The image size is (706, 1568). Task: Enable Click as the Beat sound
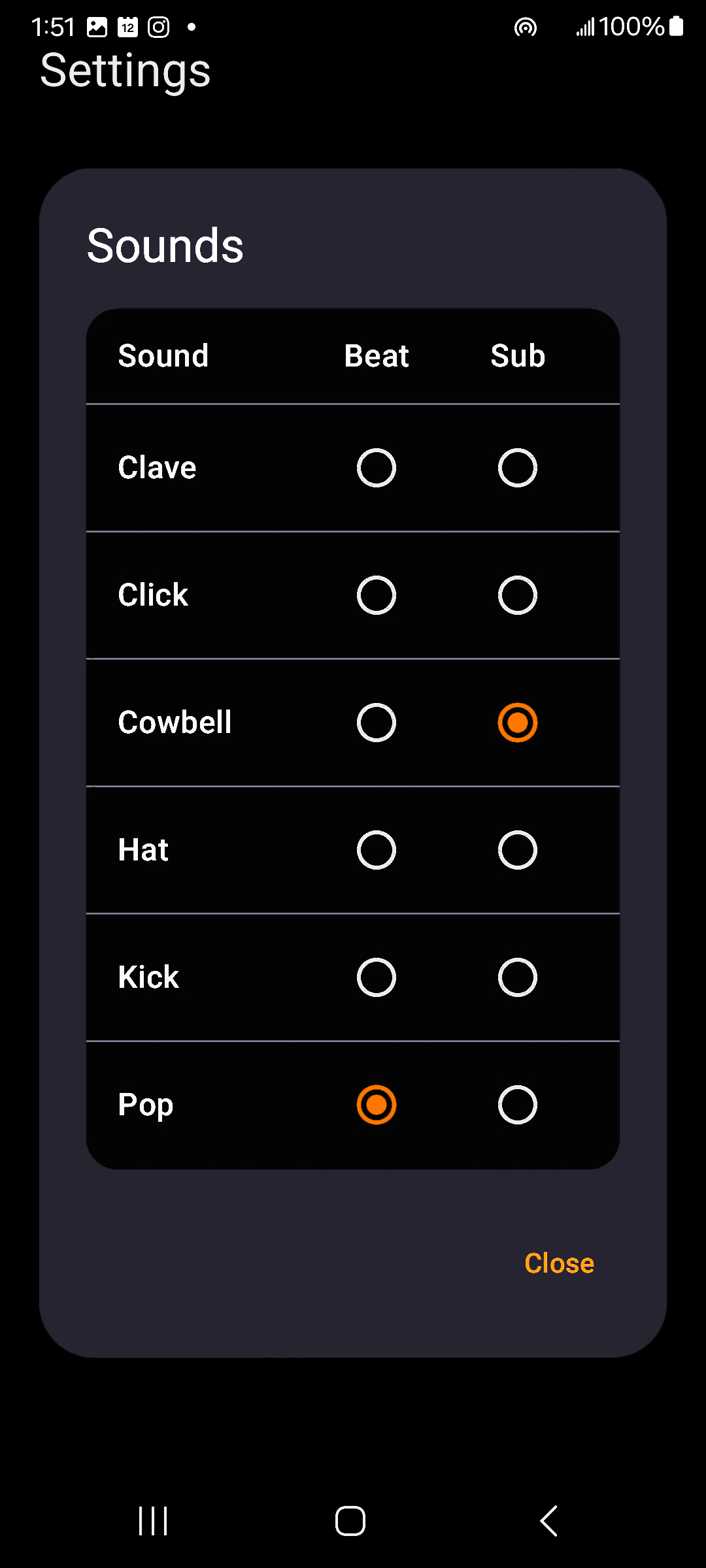coord(376,595)
